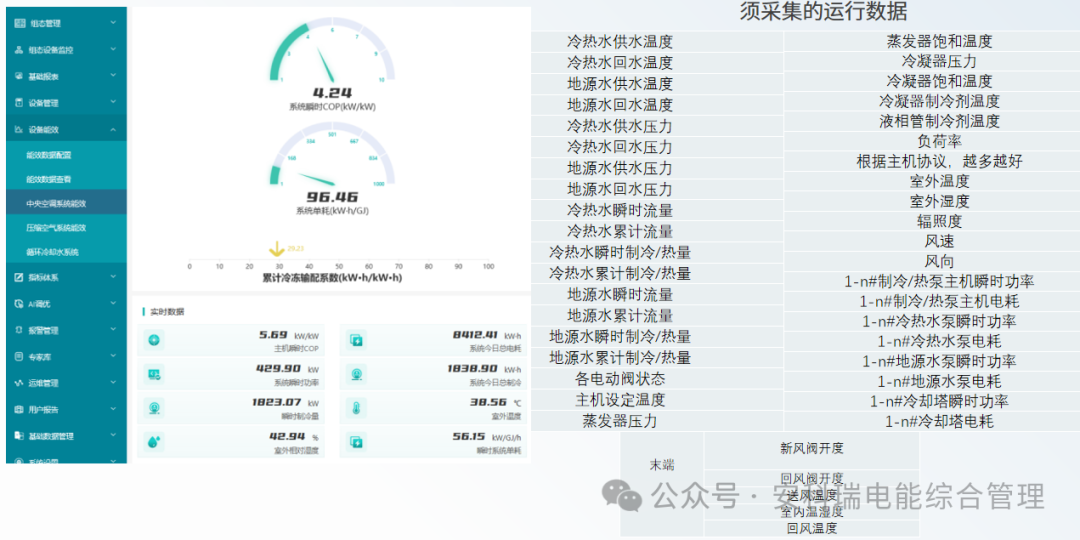Open the 能效数据查看 submenu item
Viewport: 1080px width, 540px height.
coord(66,179)
